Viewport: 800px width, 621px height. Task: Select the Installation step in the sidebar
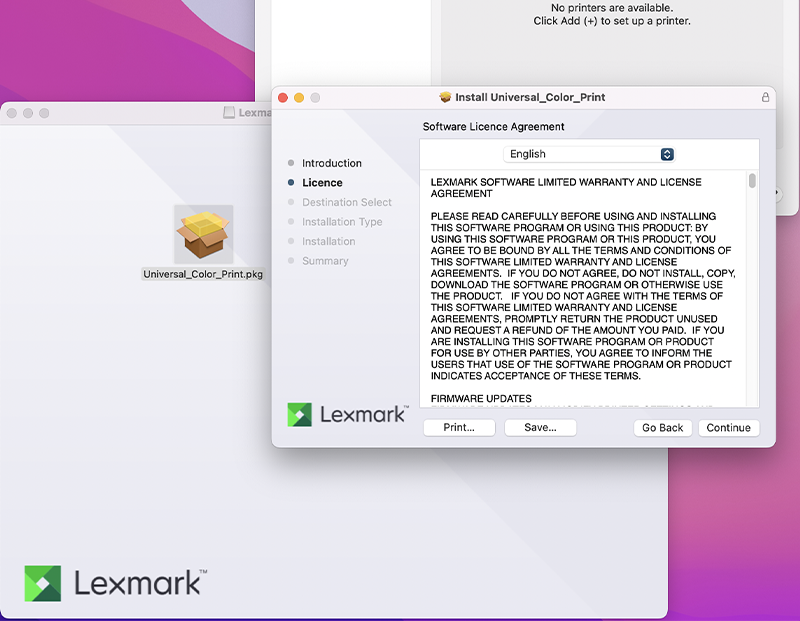[329, 241]
